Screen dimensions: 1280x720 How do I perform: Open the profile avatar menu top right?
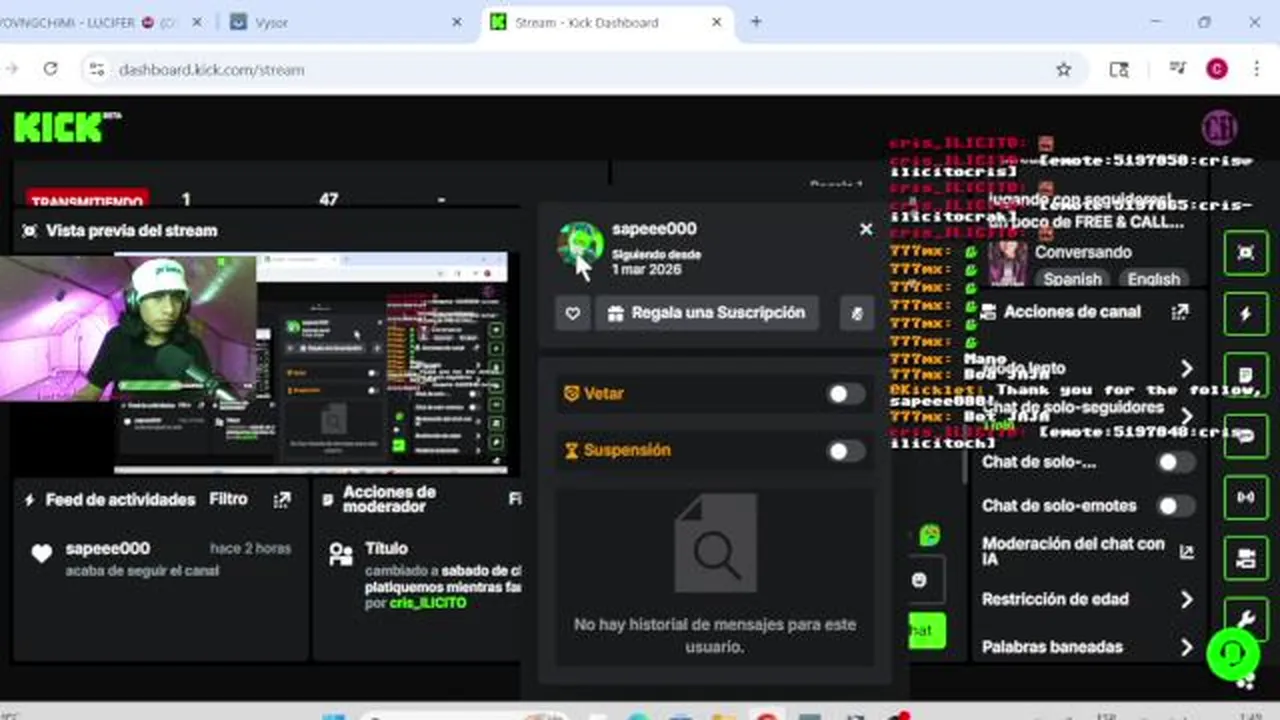pos(1219,128)
